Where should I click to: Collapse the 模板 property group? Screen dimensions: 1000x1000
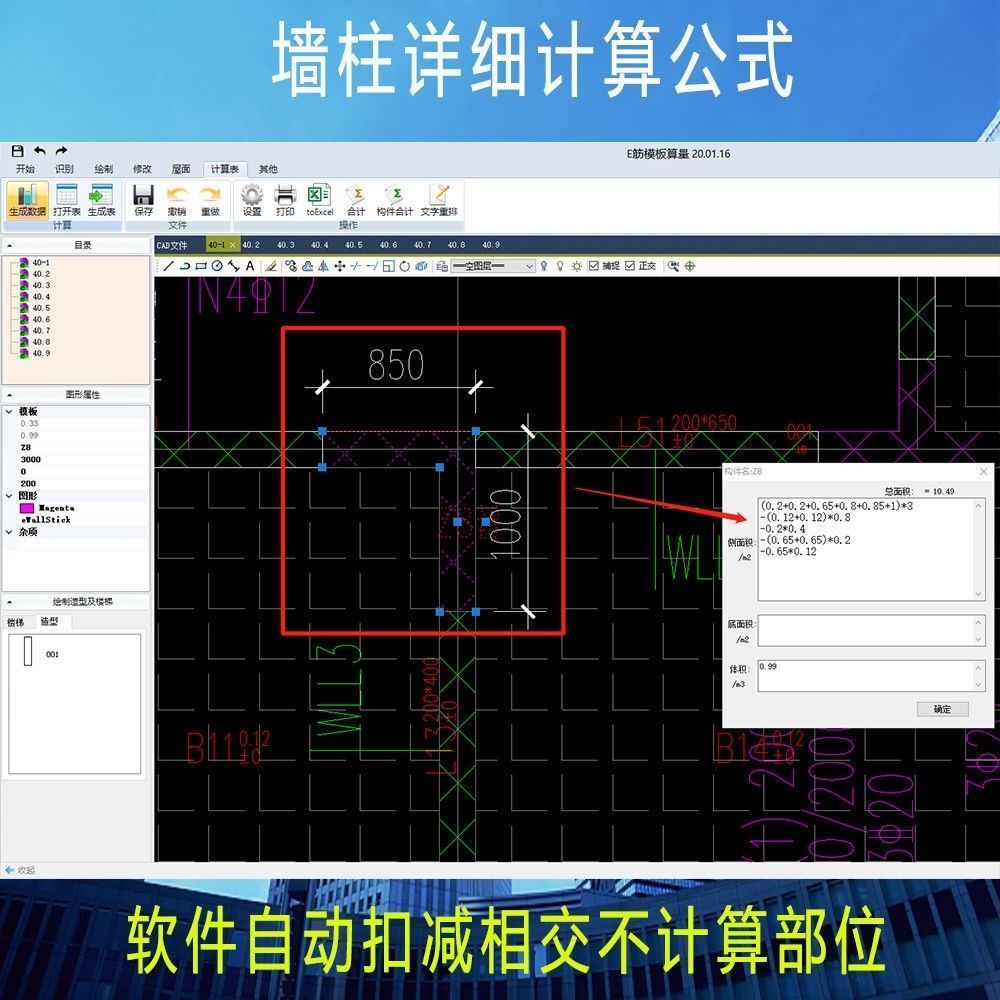tap(10, 411)
